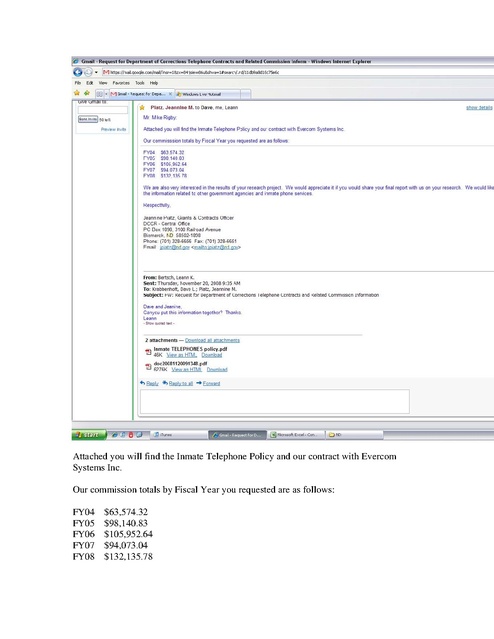Click the FY08 $132,135.78 line in email
Image resolution: width=494 pixels, height=639 pixels.
(165, 176)
